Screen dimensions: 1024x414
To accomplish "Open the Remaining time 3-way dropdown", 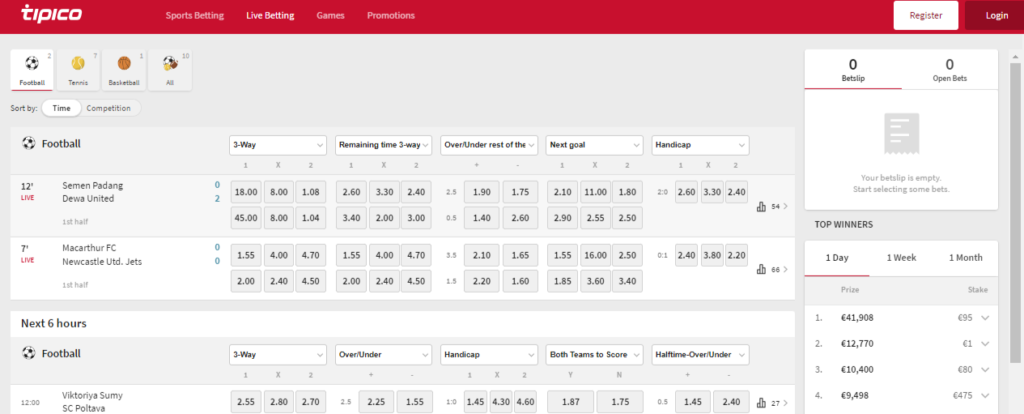I will (383, 145).
